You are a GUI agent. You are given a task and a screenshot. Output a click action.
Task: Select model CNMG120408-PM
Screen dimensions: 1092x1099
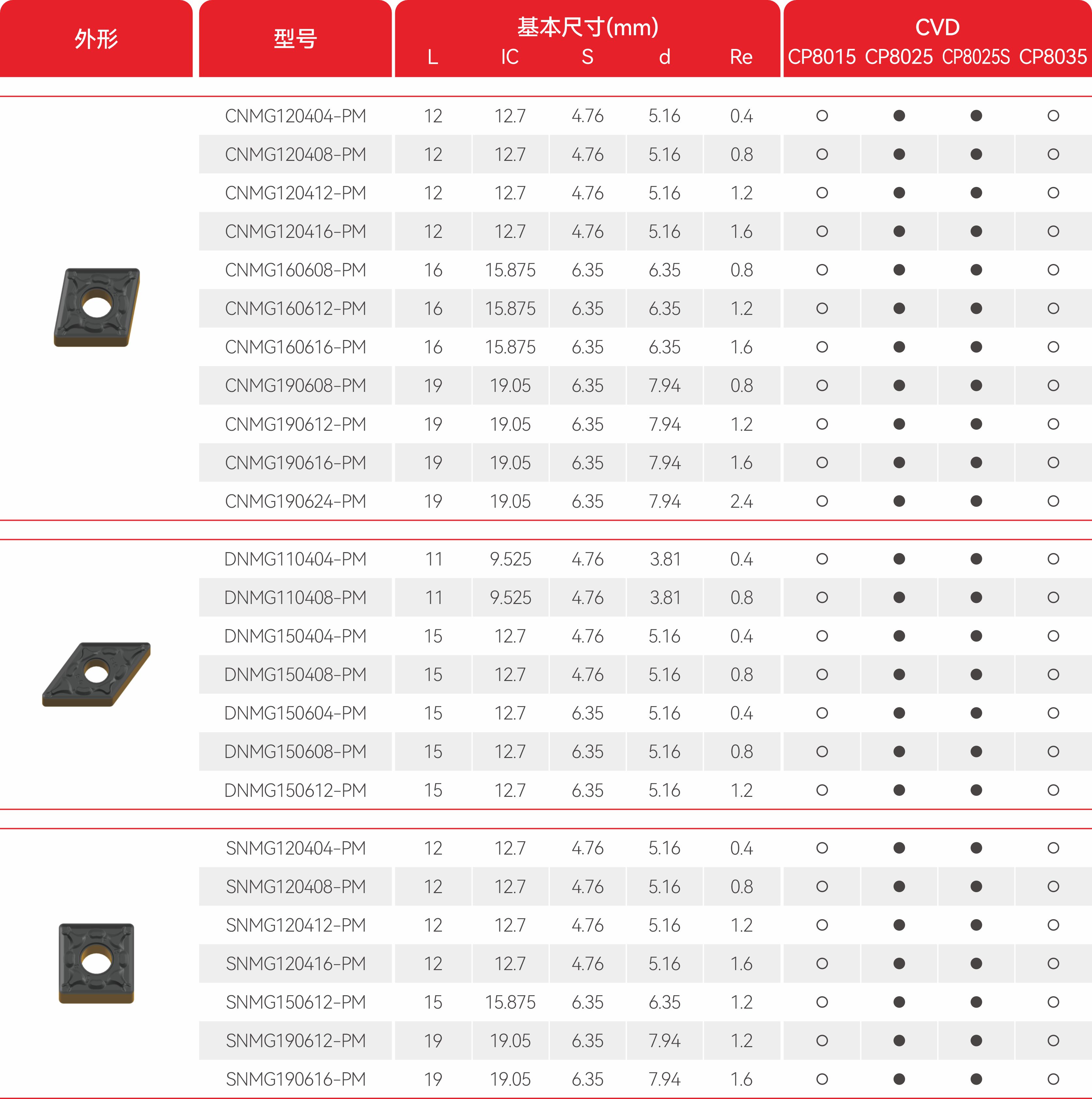click(295, 154)
